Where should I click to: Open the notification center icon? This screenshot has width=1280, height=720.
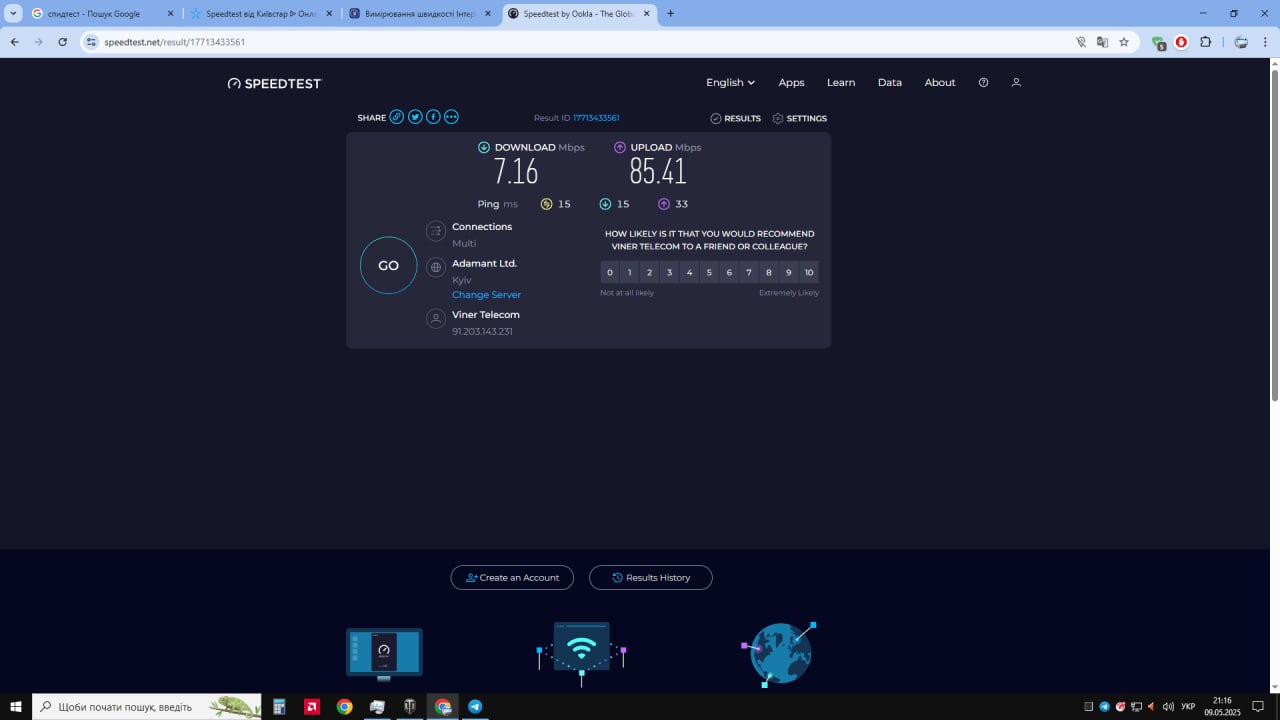(1258, 707)
